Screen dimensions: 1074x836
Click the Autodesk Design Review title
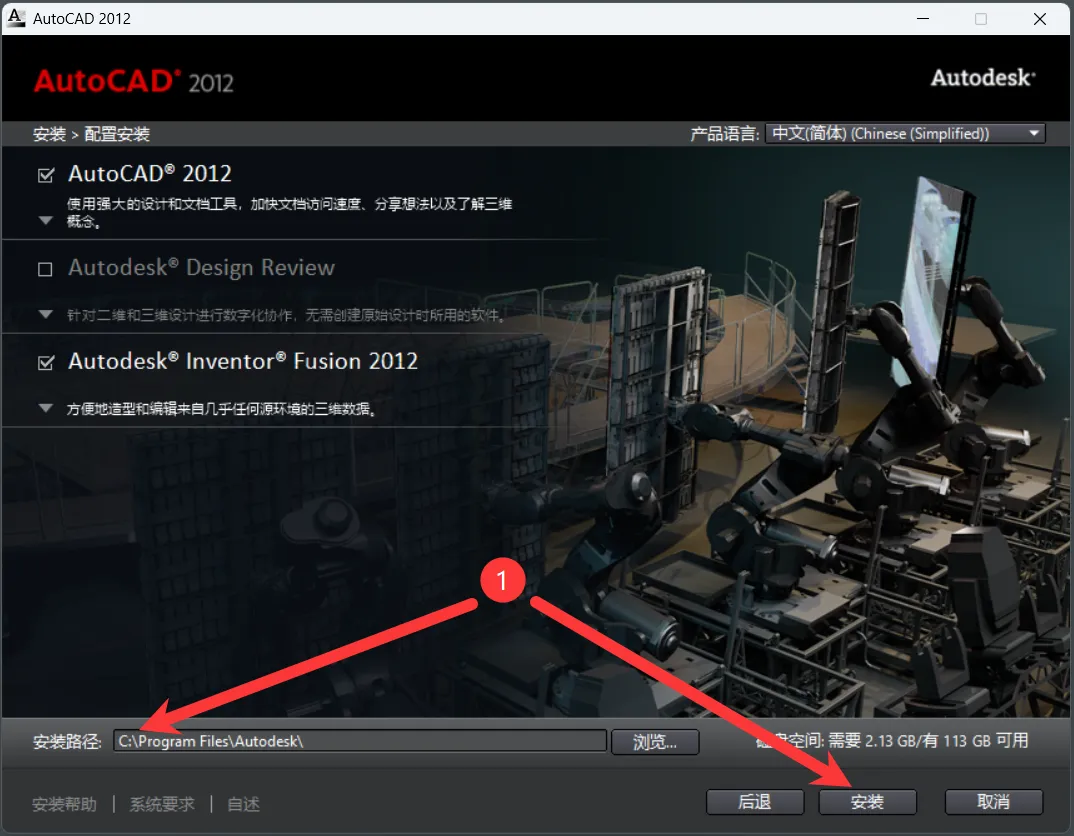click(201, 268)
